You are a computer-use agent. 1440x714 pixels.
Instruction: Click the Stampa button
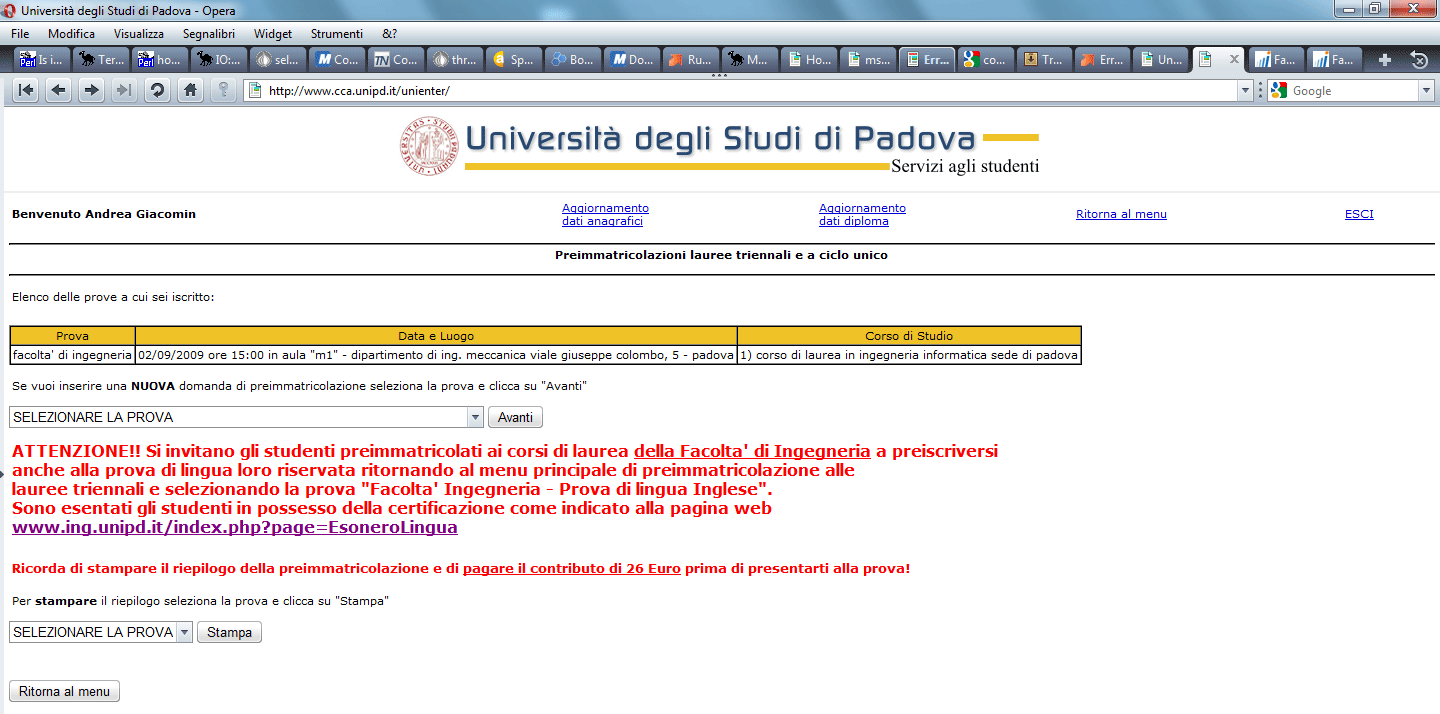[229, 632]
